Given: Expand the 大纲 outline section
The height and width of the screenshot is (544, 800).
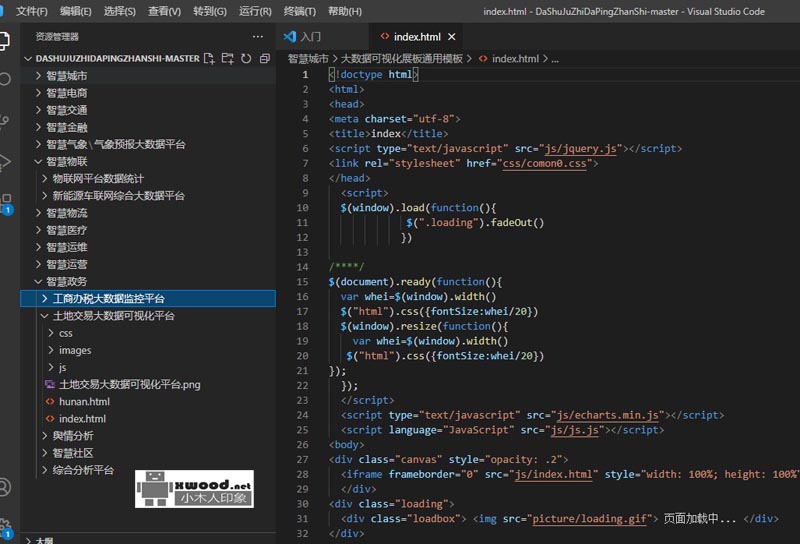Looking at the screenshot, I should click(148, 539).
